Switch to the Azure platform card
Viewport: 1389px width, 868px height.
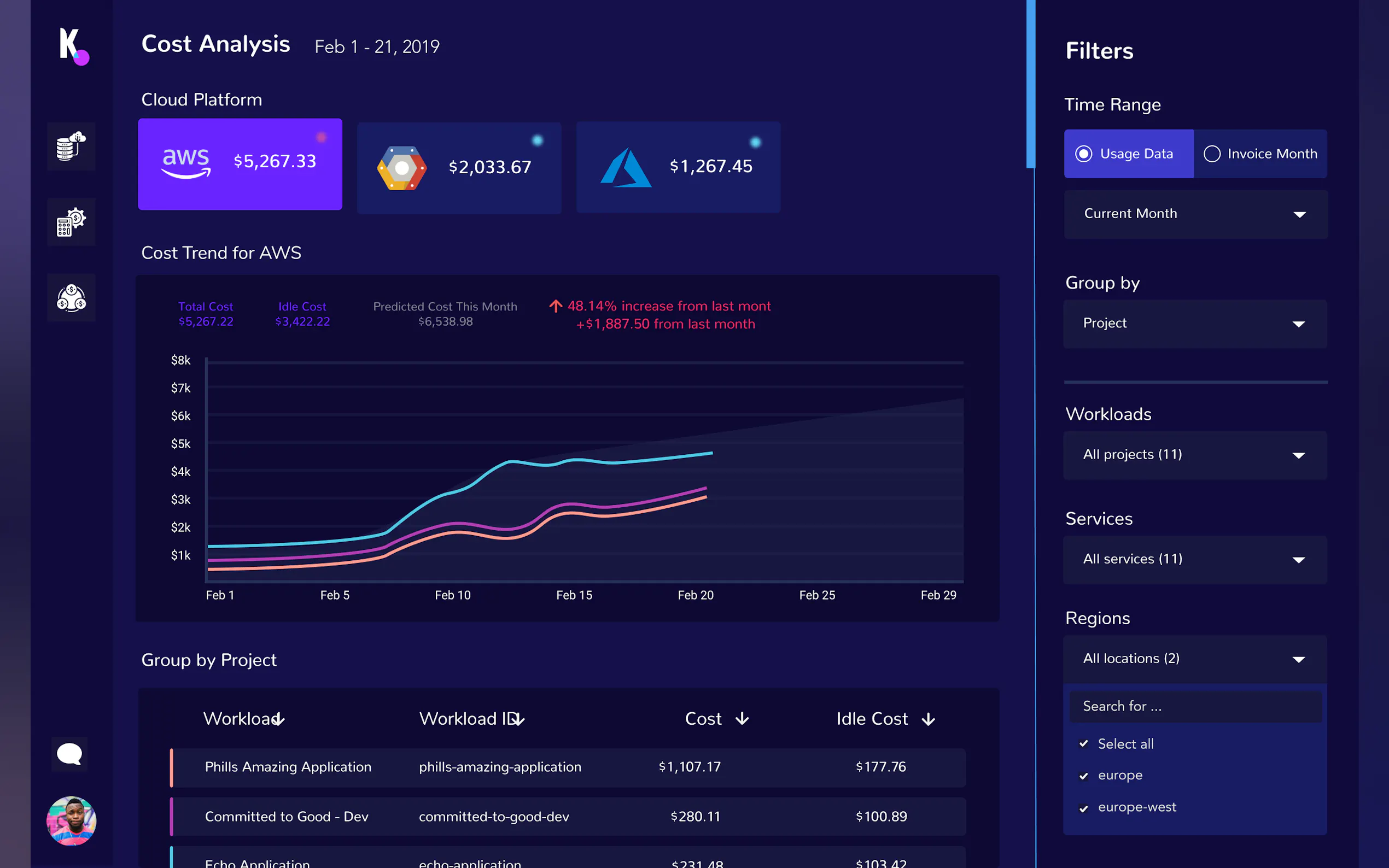point(678,167)
